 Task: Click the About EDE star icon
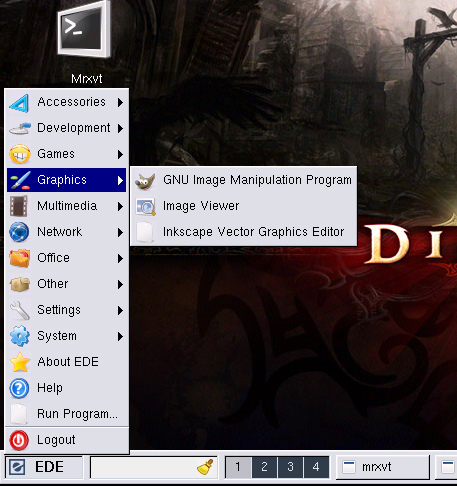20,362
